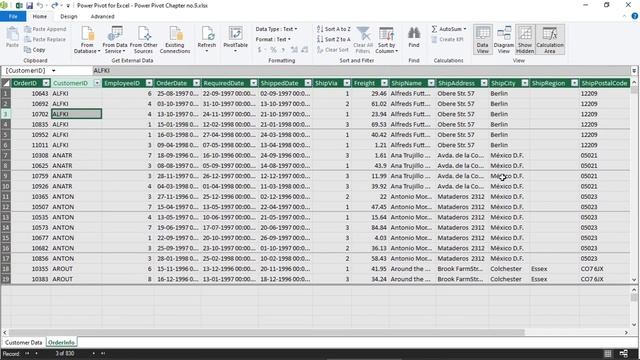Image resolution: width=640 pixels, height=360 pixels.
Task: Click Freight value 84.84
Action: tap(370, 228)
